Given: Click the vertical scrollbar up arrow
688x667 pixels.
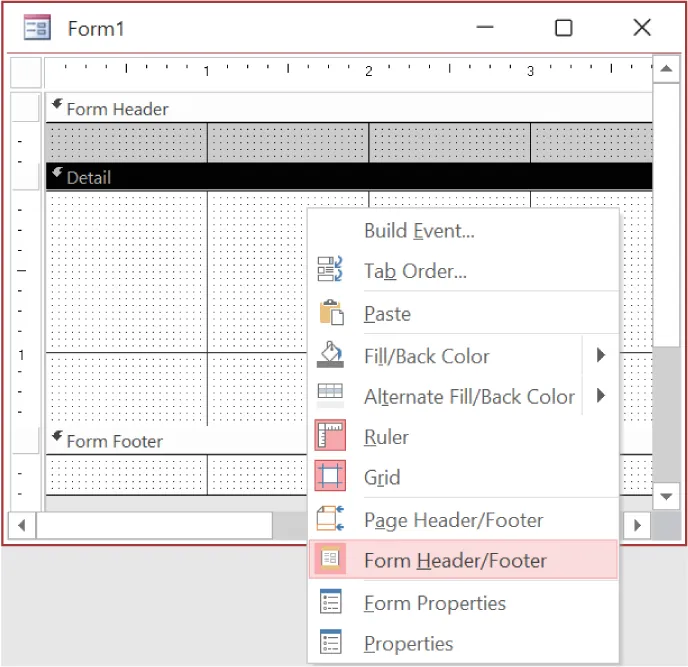Looking at the screenshot, I should tap(666, 70).
